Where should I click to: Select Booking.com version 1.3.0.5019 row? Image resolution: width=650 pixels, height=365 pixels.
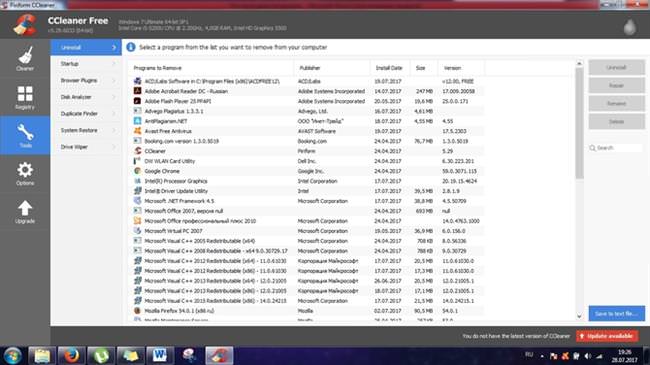pos(306,141)
